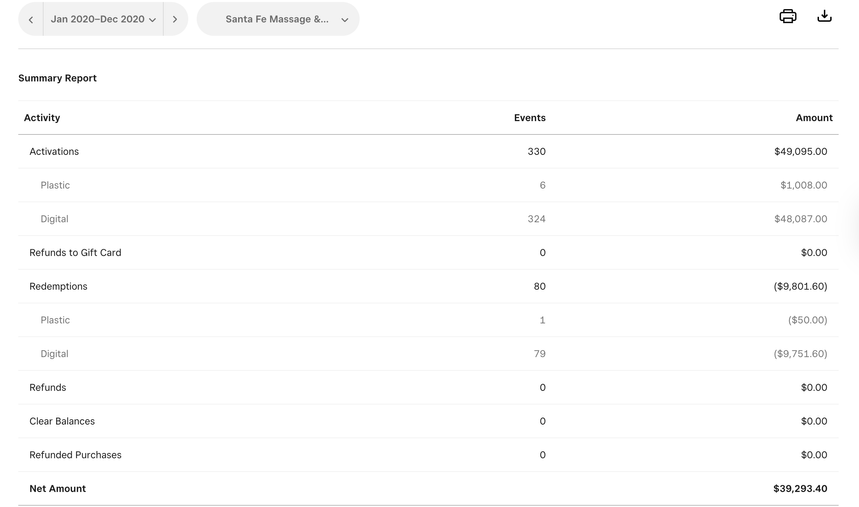Select the Refunded Purchases row label
859x507 pixels.
pos(76,455)
